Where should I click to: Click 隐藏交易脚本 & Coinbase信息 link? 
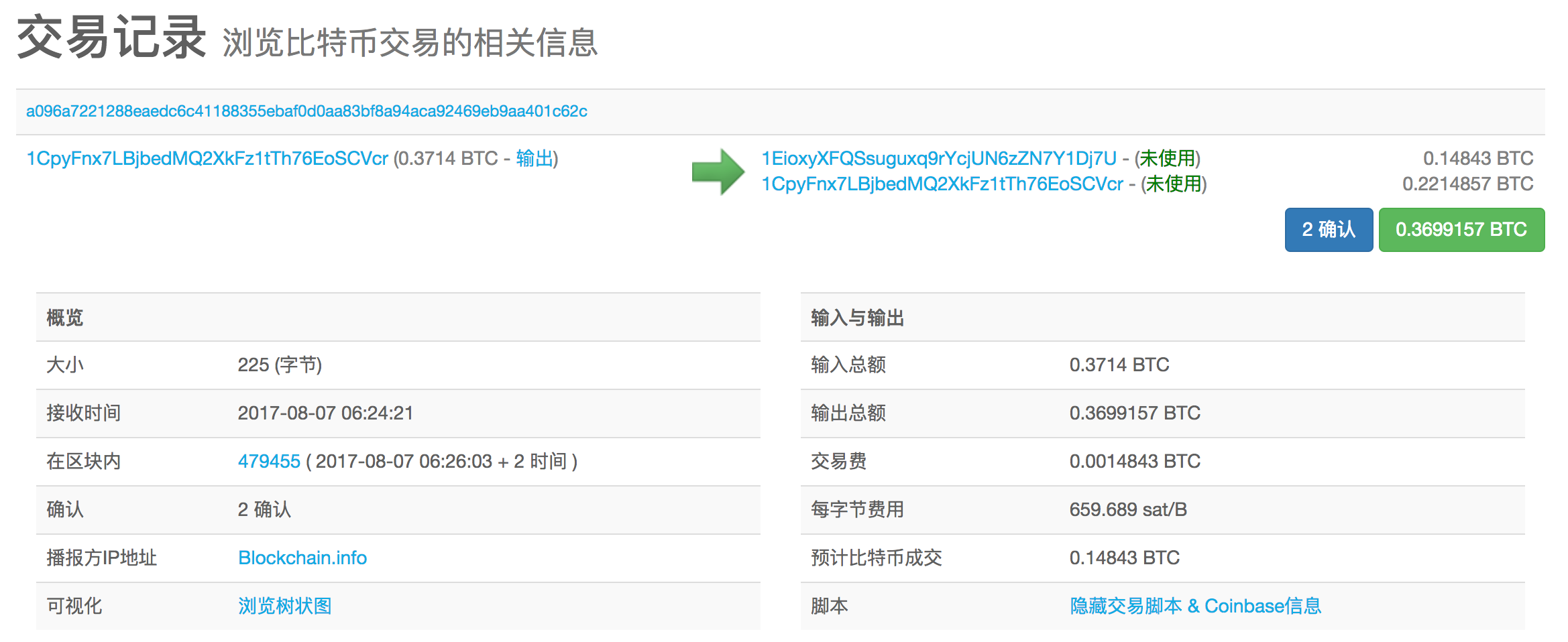point(1195,606)
